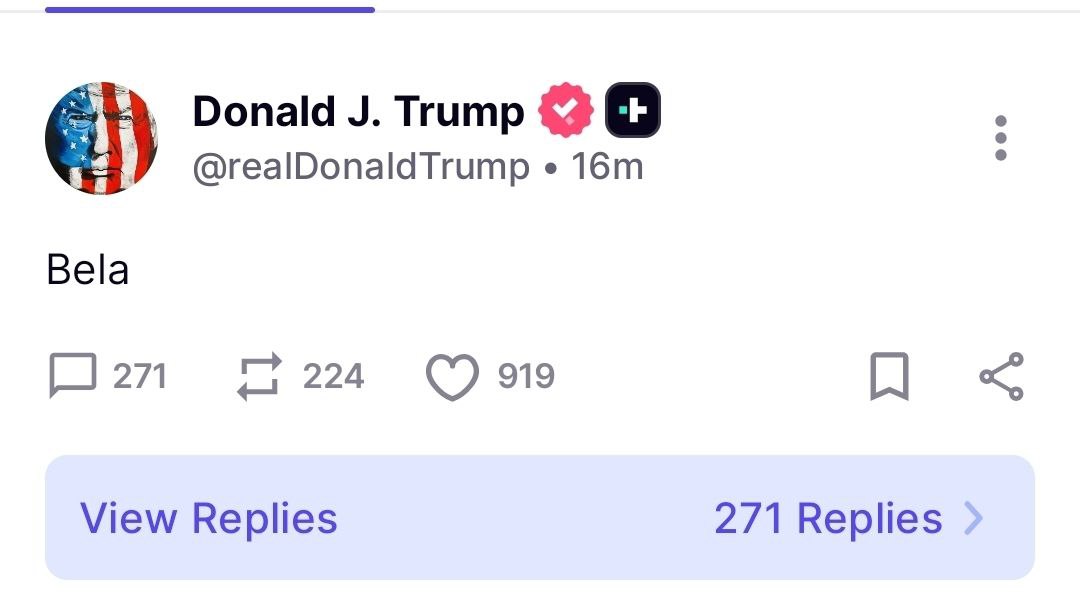Expand the 271 Replies chevron arrow
The width and height of the screenshot is (1080, 597).
pos(973,518)
